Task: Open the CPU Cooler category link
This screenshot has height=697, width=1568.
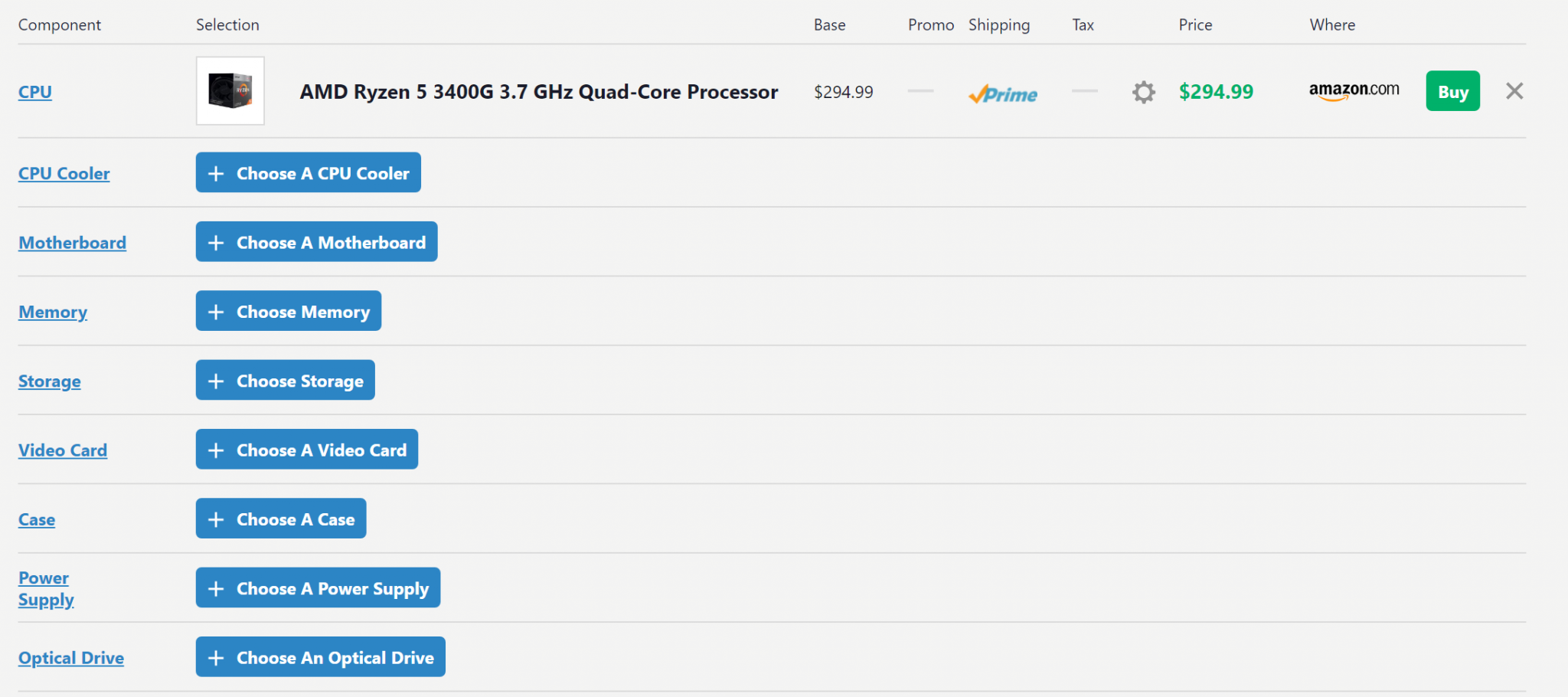Action: pyautogui.click(x=64, y=174)
